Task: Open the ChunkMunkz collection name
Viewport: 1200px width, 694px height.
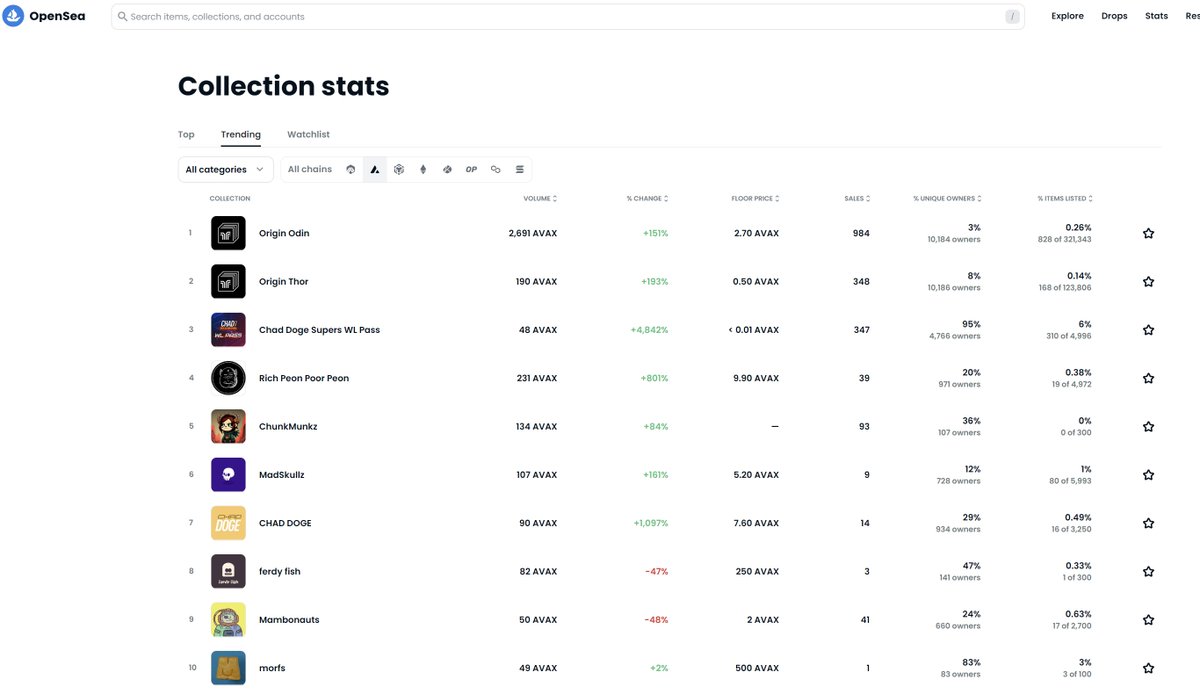Action: 287,427
